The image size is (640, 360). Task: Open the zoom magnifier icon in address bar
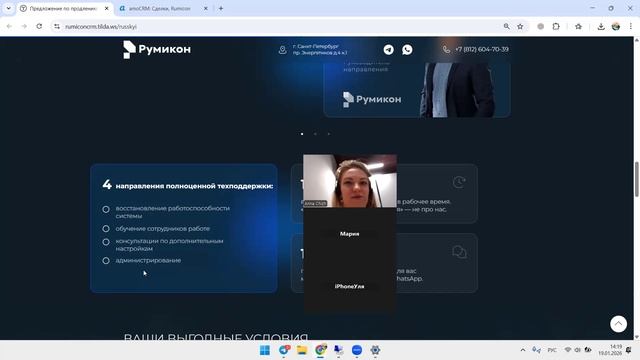pyautogui.click(x=507, y=27)
